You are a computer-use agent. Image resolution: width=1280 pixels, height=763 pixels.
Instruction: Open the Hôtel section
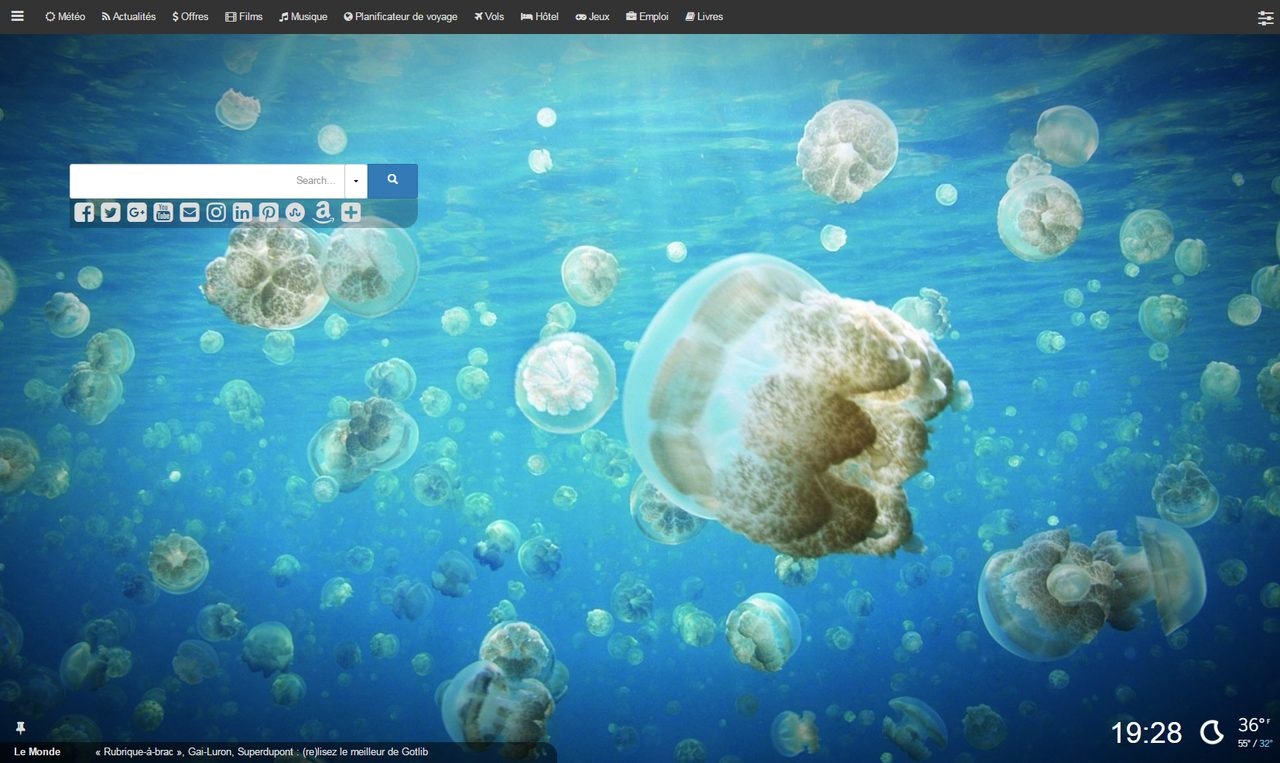539,16
